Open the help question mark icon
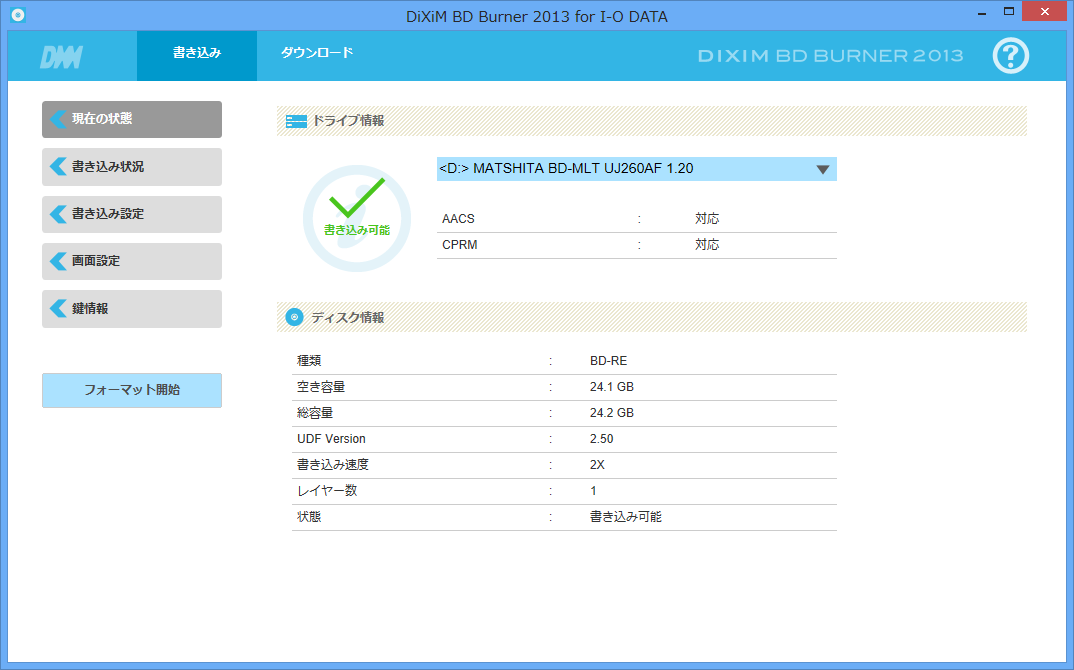1074x670 pixels. tap(1010, 55)
